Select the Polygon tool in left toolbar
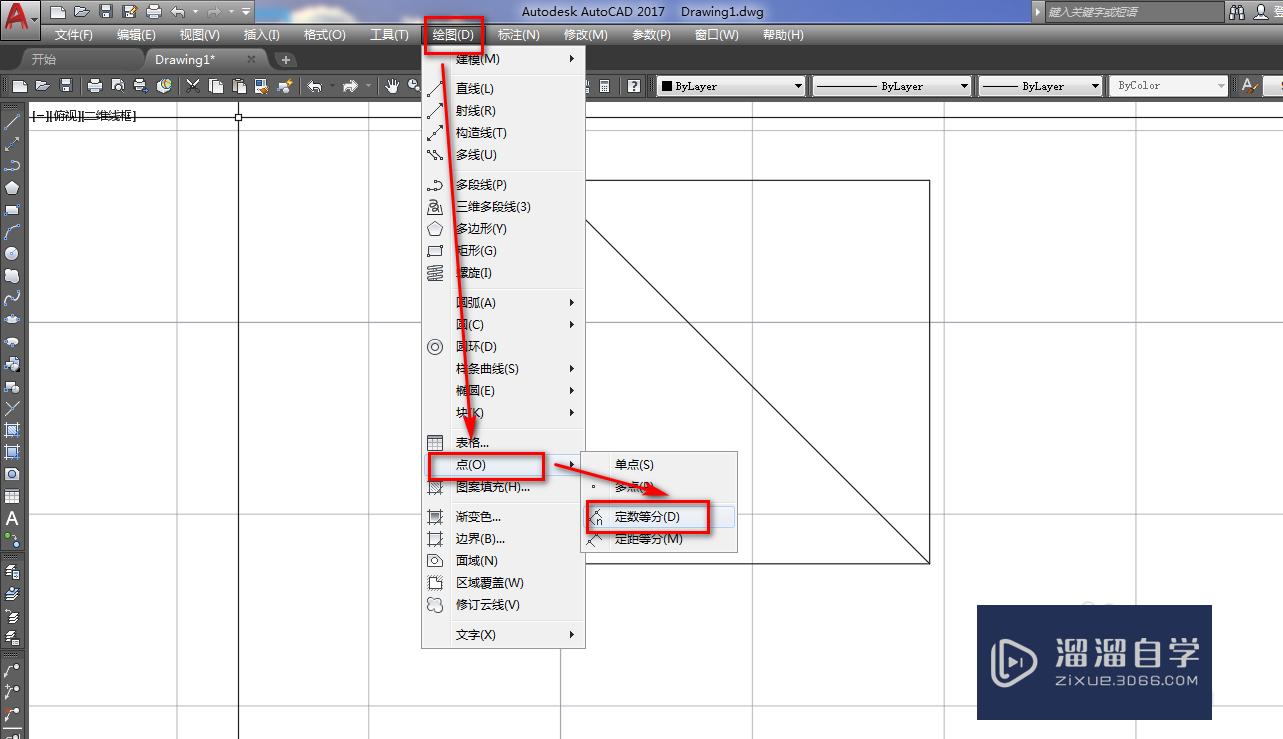Image resolution: width=1283 pixels, height=739 pixels. tap(12, 188)
